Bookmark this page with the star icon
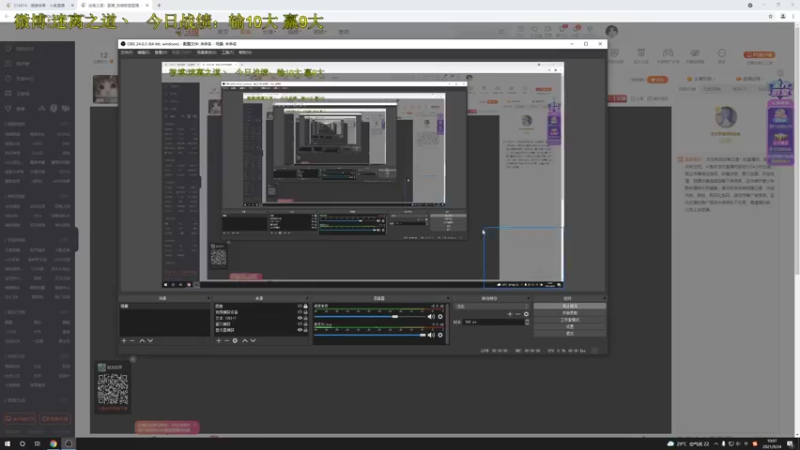The height and width of the screenshot is (450, 800). click(770, 16)
